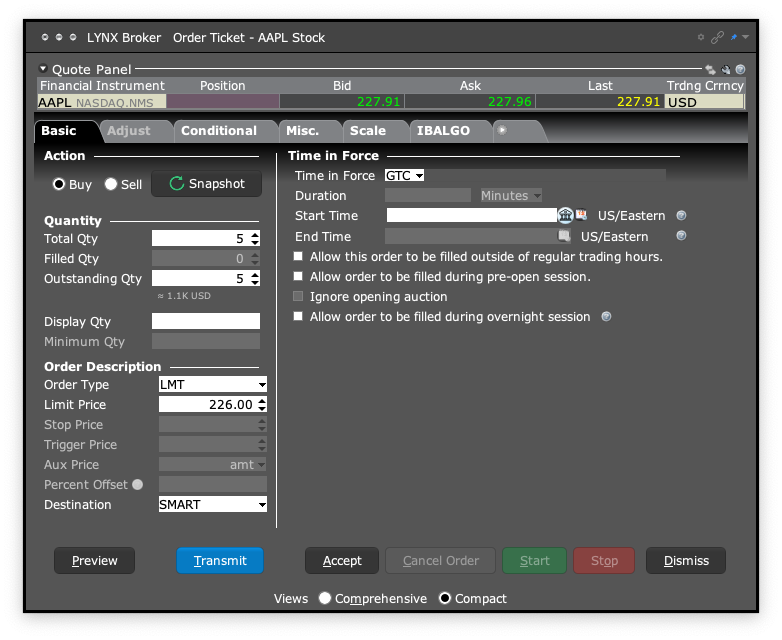The image size is (782, 640).
Task: Collapse the Quote Panel section
Action: coord(43,68)
